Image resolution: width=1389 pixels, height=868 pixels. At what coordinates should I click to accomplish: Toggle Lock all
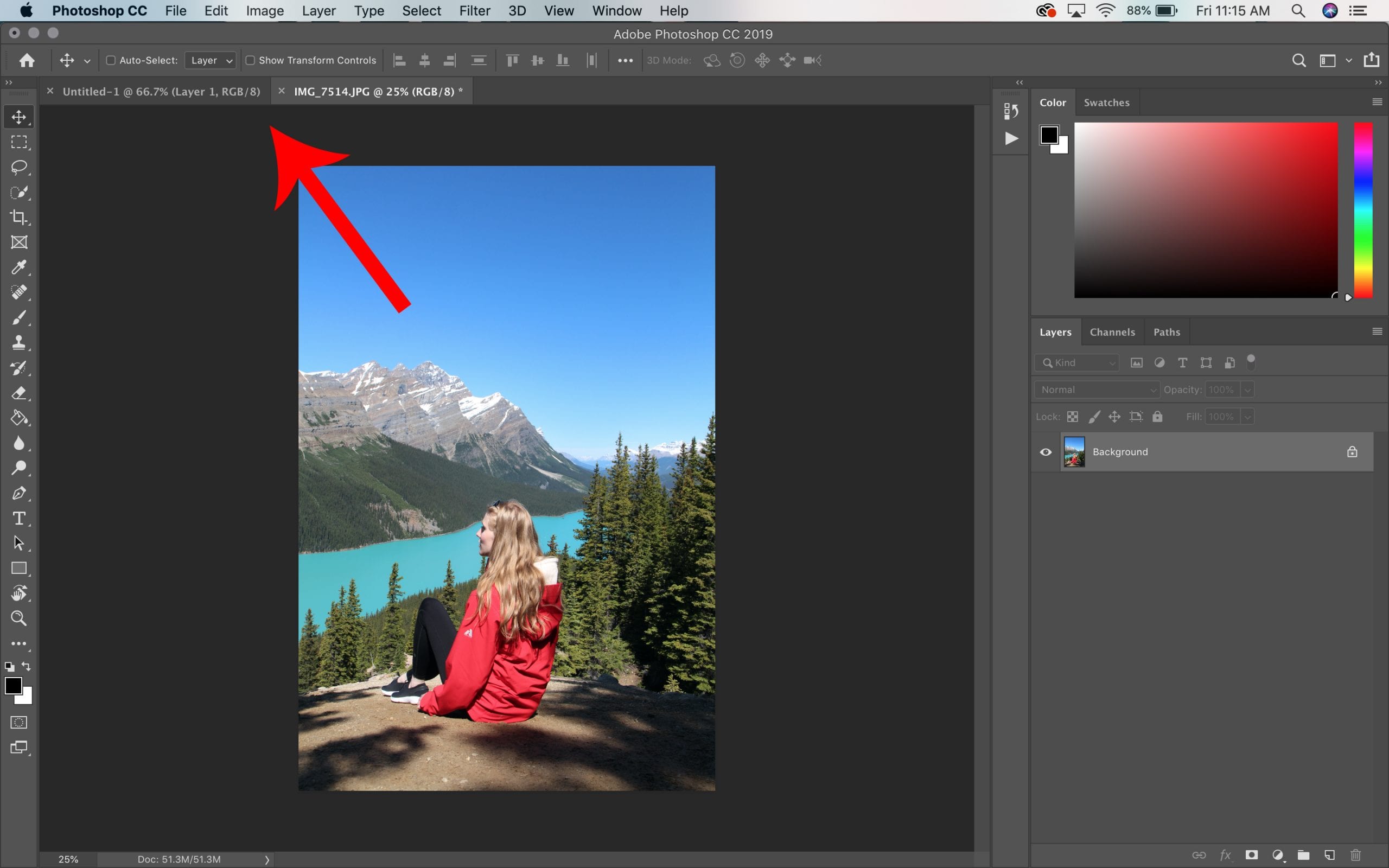(1158, 417)
